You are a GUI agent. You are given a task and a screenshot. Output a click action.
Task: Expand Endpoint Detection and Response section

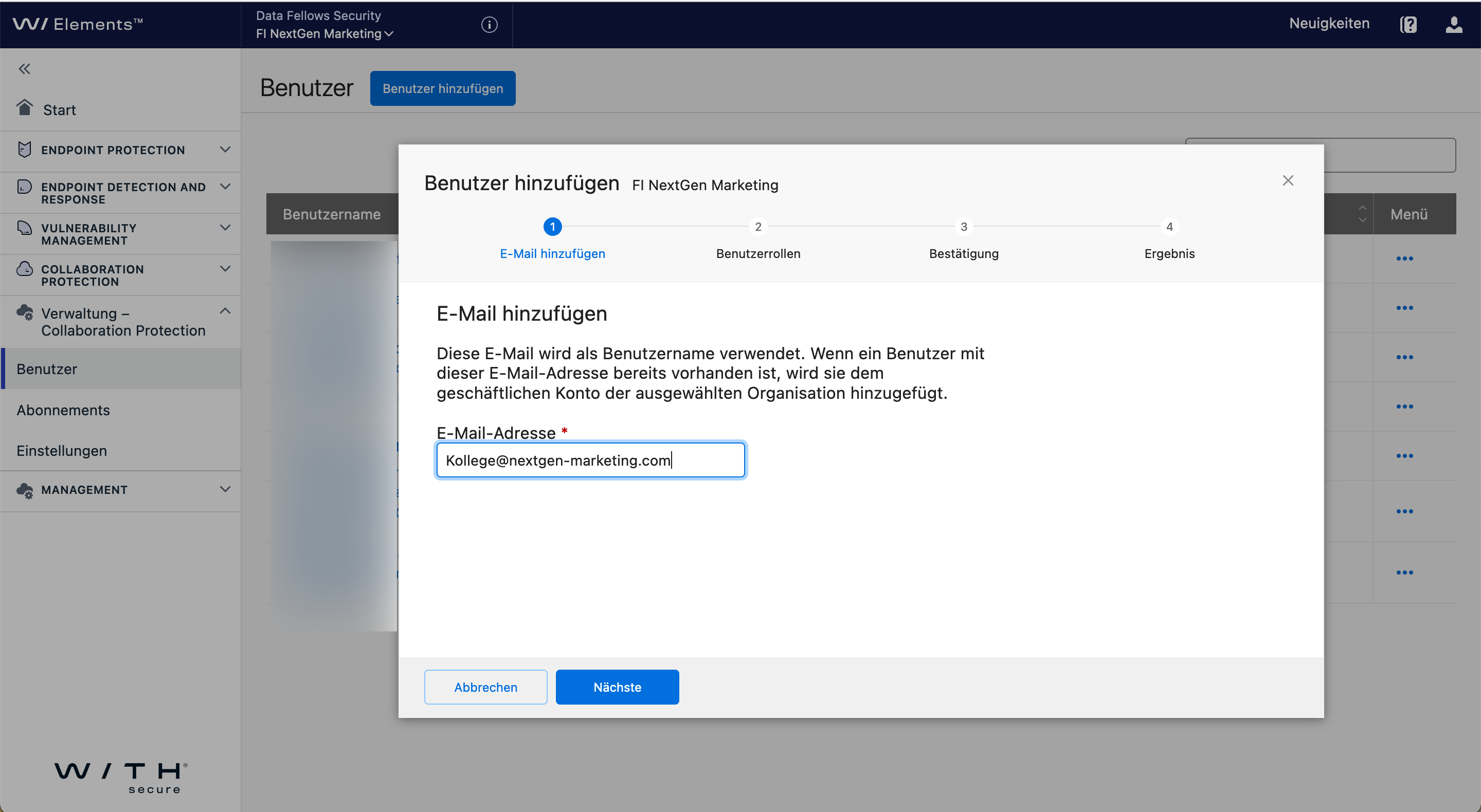(225, 187)
